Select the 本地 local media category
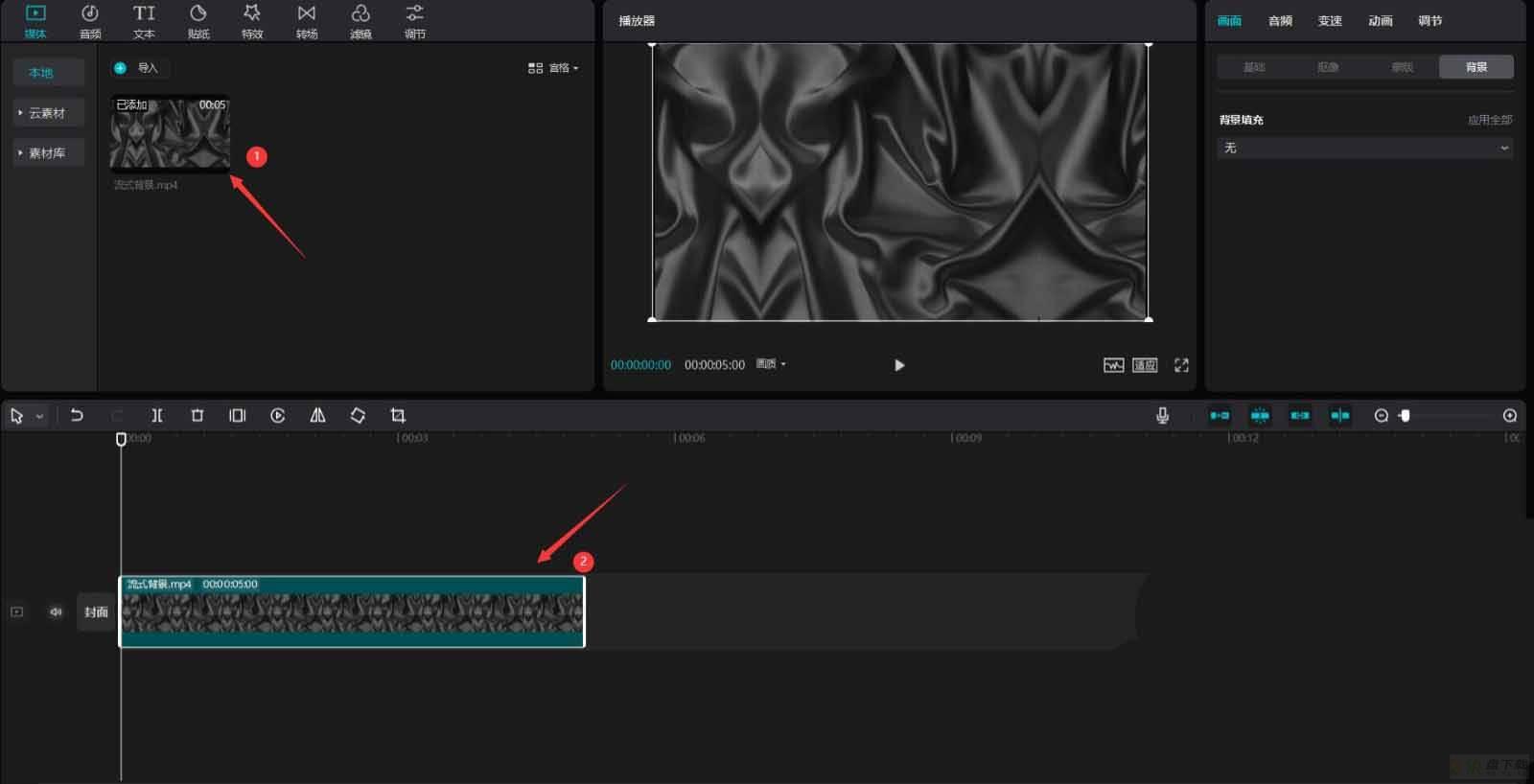Screen dimensions: 1534x784 (x=49, y=73)
